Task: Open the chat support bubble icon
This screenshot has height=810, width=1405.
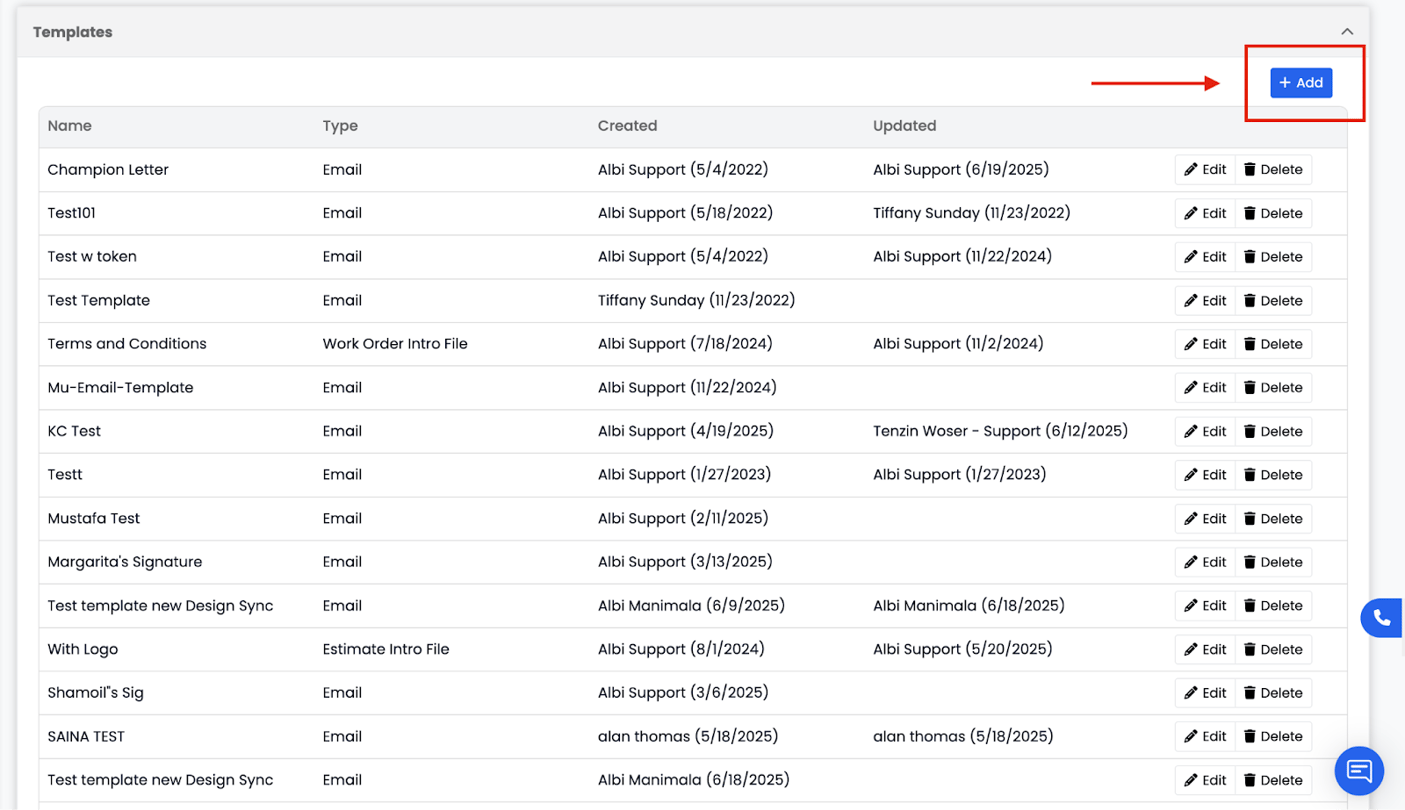Action: pyautogui.click(x=1359, y=771)
